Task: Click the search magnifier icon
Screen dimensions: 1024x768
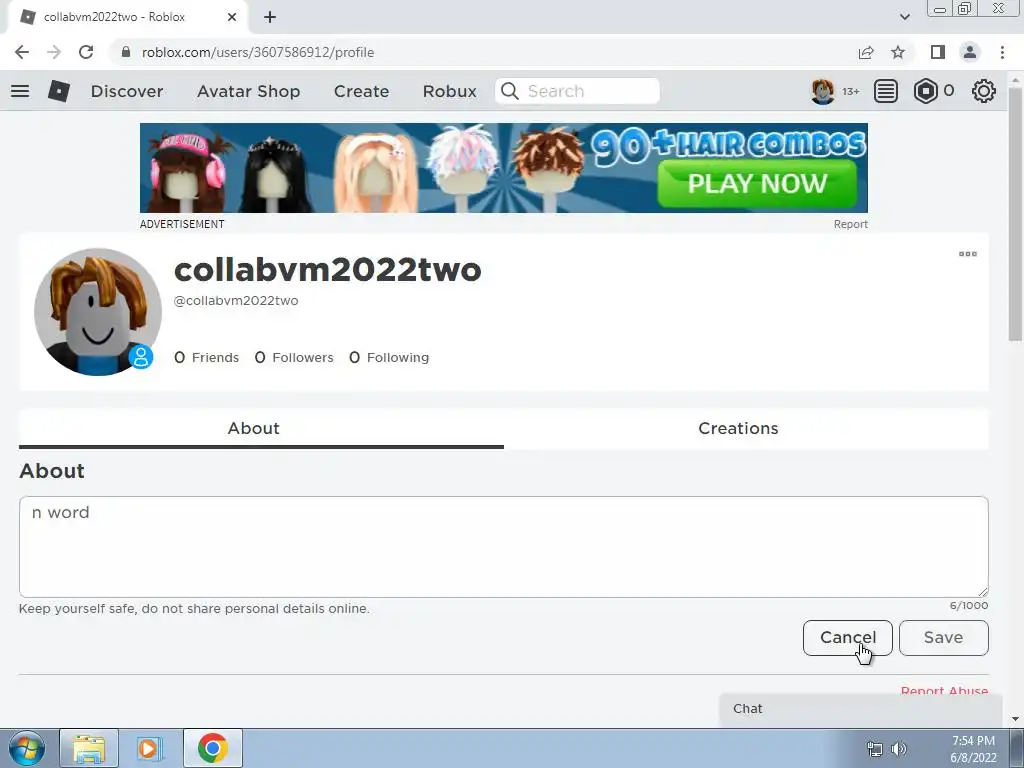Action: click(x=510, y=91)
